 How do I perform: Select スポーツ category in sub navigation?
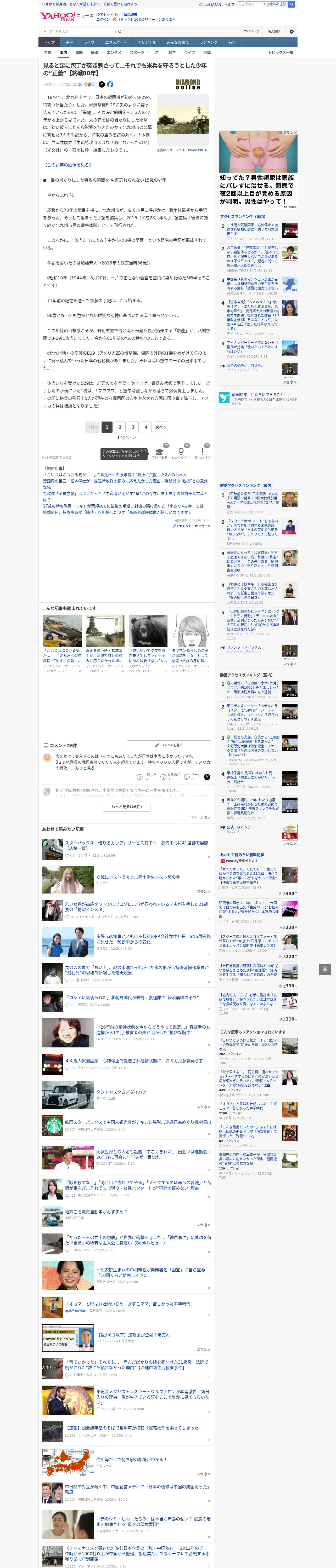click(137, 52)
